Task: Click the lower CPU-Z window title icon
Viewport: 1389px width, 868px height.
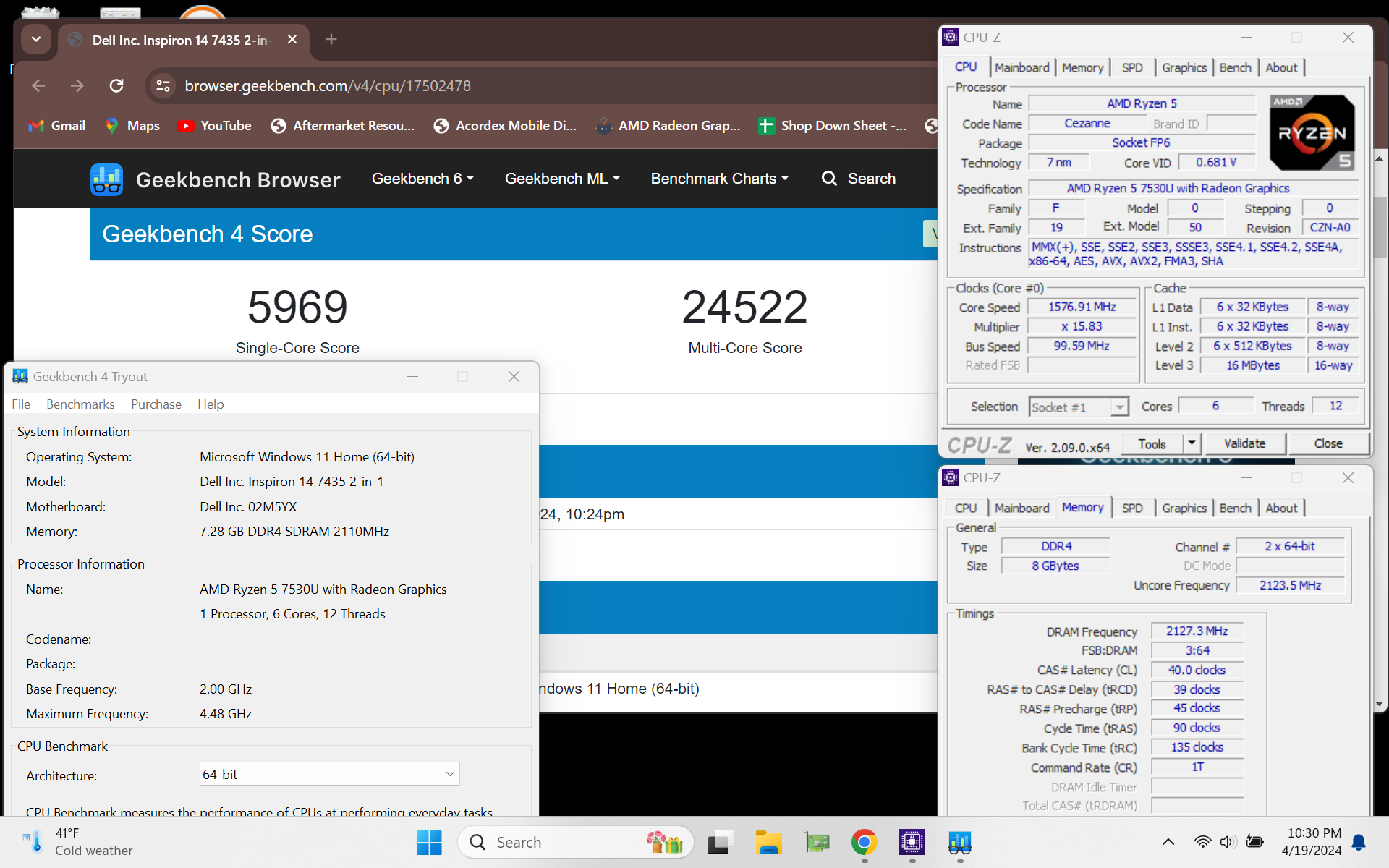Action: point(951,477)
